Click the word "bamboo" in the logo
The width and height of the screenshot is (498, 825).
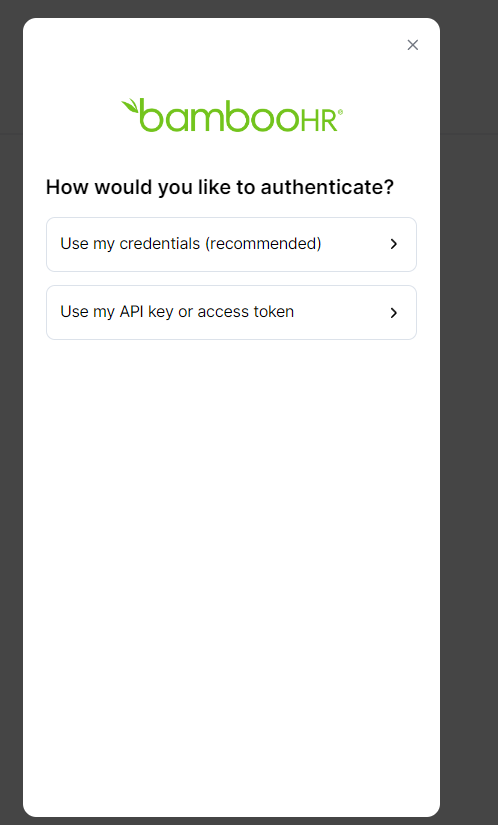pos(220,116)
